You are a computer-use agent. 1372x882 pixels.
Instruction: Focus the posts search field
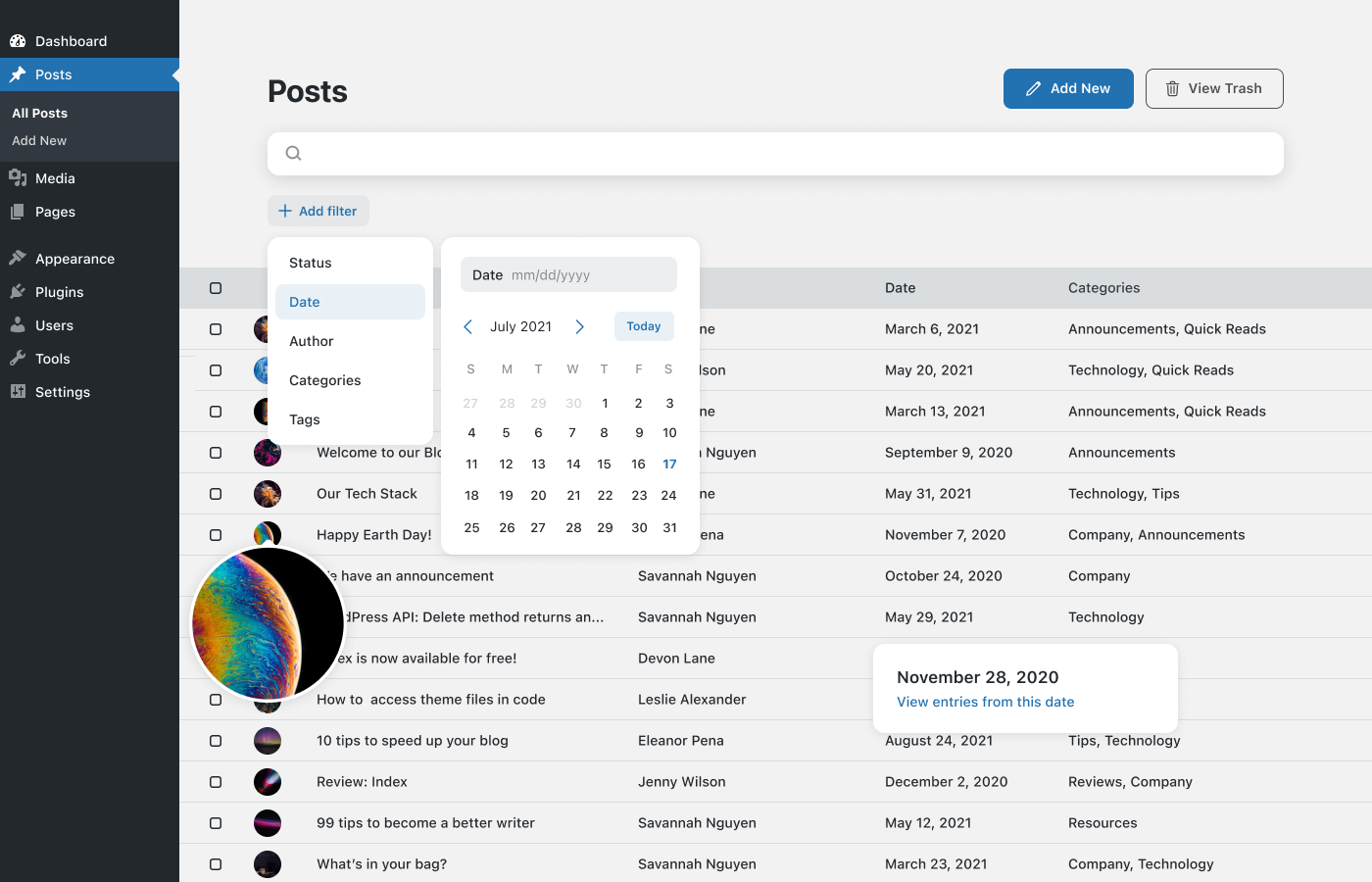[775, 154]
